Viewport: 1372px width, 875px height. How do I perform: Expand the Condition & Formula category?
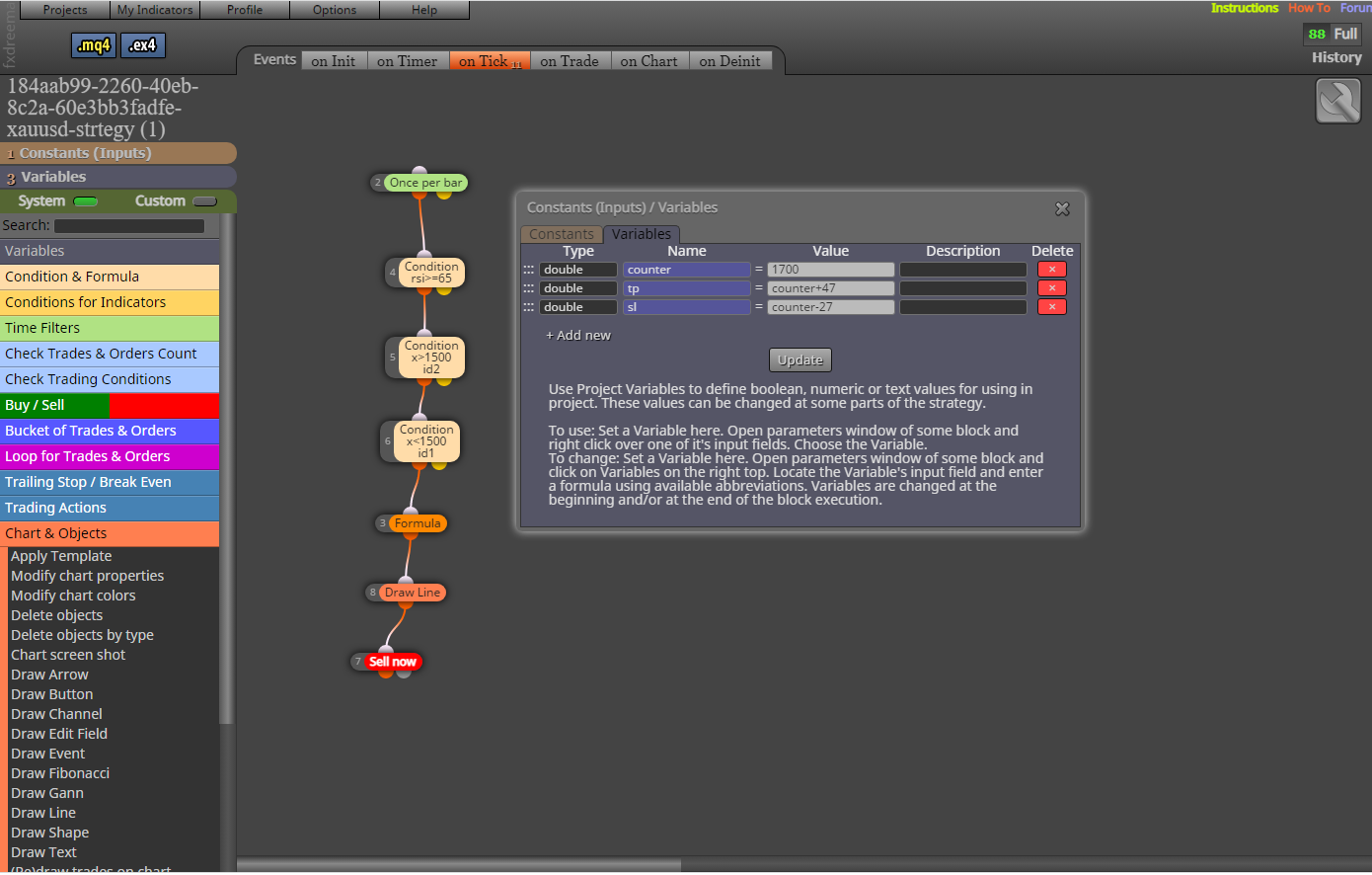[110, 277]
